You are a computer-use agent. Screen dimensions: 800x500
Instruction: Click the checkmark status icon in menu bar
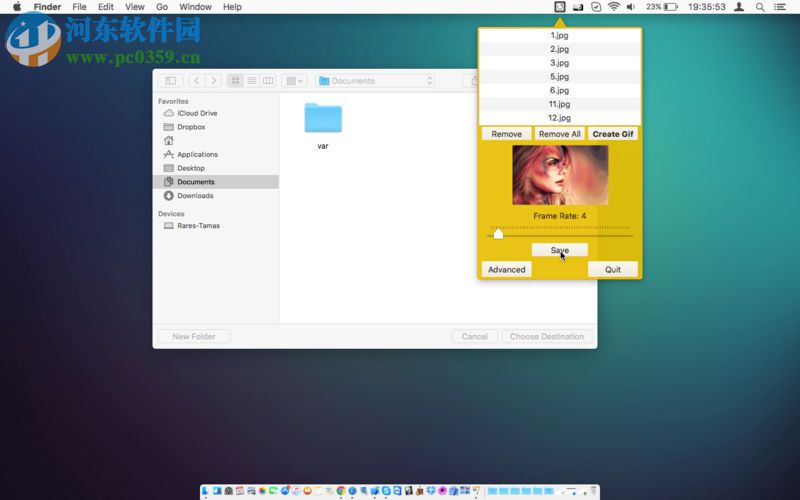596,7
